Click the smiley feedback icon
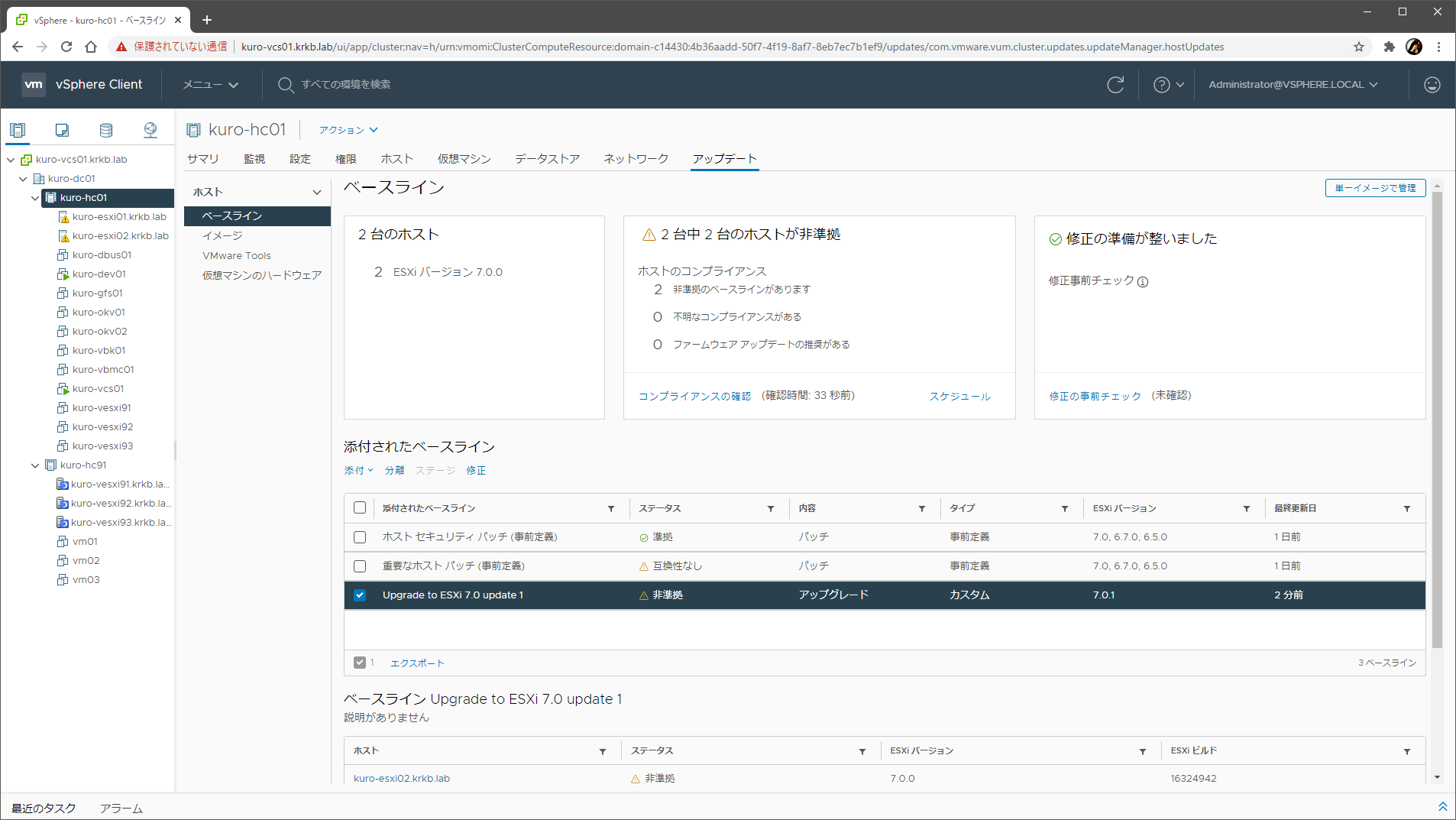Screen dimensions: 1456x820 (1432, 85)
